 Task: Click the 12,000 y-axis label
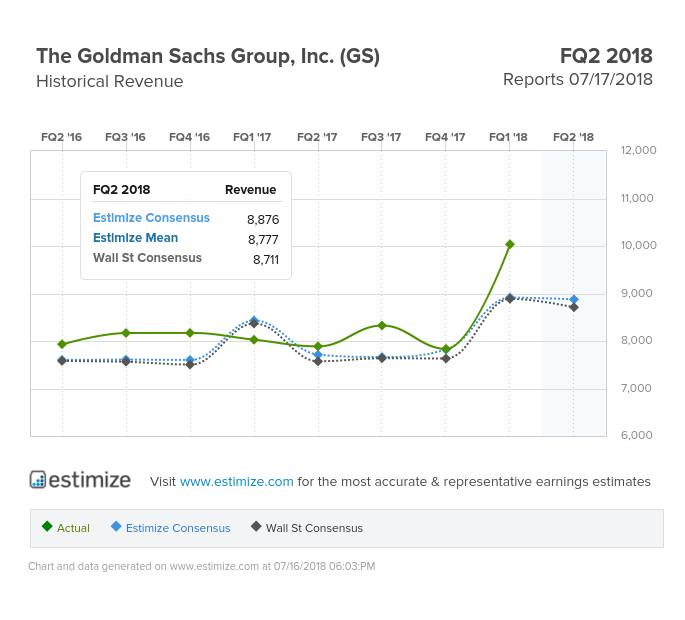pyautogui.click(x=638, y=150)
